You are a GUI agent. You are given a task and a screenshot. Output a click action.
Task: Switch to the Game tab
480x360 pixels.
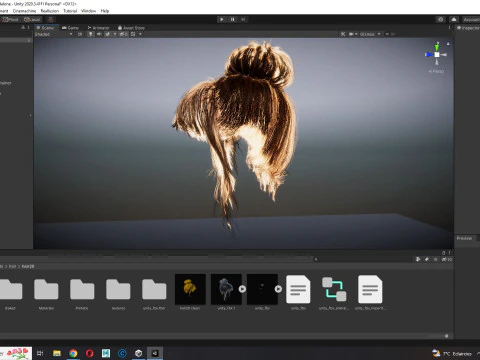tap(70, 28)
